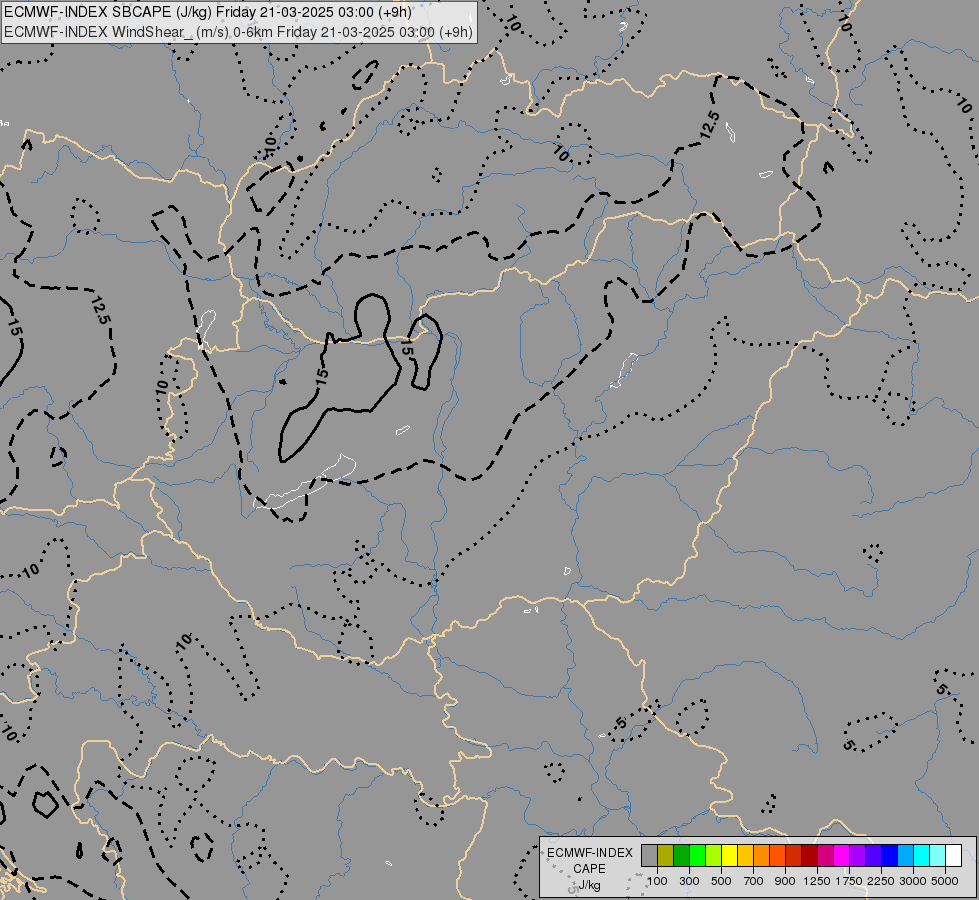Viewport: 979px width, 900px height.
Task: Click the legend's ECMWF-INDEX label
Action: click(589, 853)
